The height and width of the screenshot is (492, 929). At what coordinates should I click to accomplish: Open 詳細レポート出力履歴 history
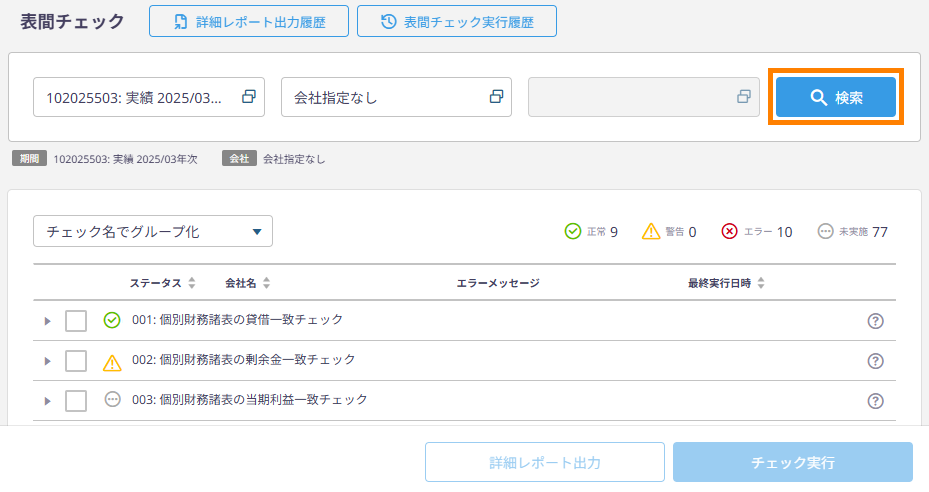click(x=249, y=21)
